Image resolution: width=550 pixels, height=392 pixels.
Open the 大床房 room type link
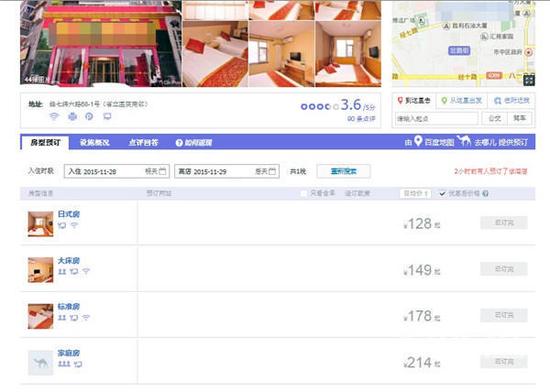click(x=69, y=261)
